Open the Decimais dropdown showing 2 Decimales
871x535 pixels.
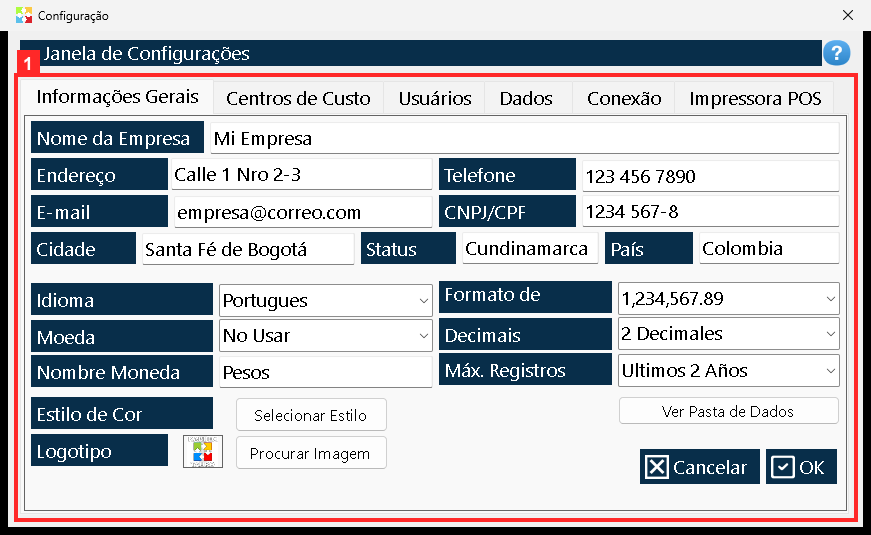(x=728, y=333)
